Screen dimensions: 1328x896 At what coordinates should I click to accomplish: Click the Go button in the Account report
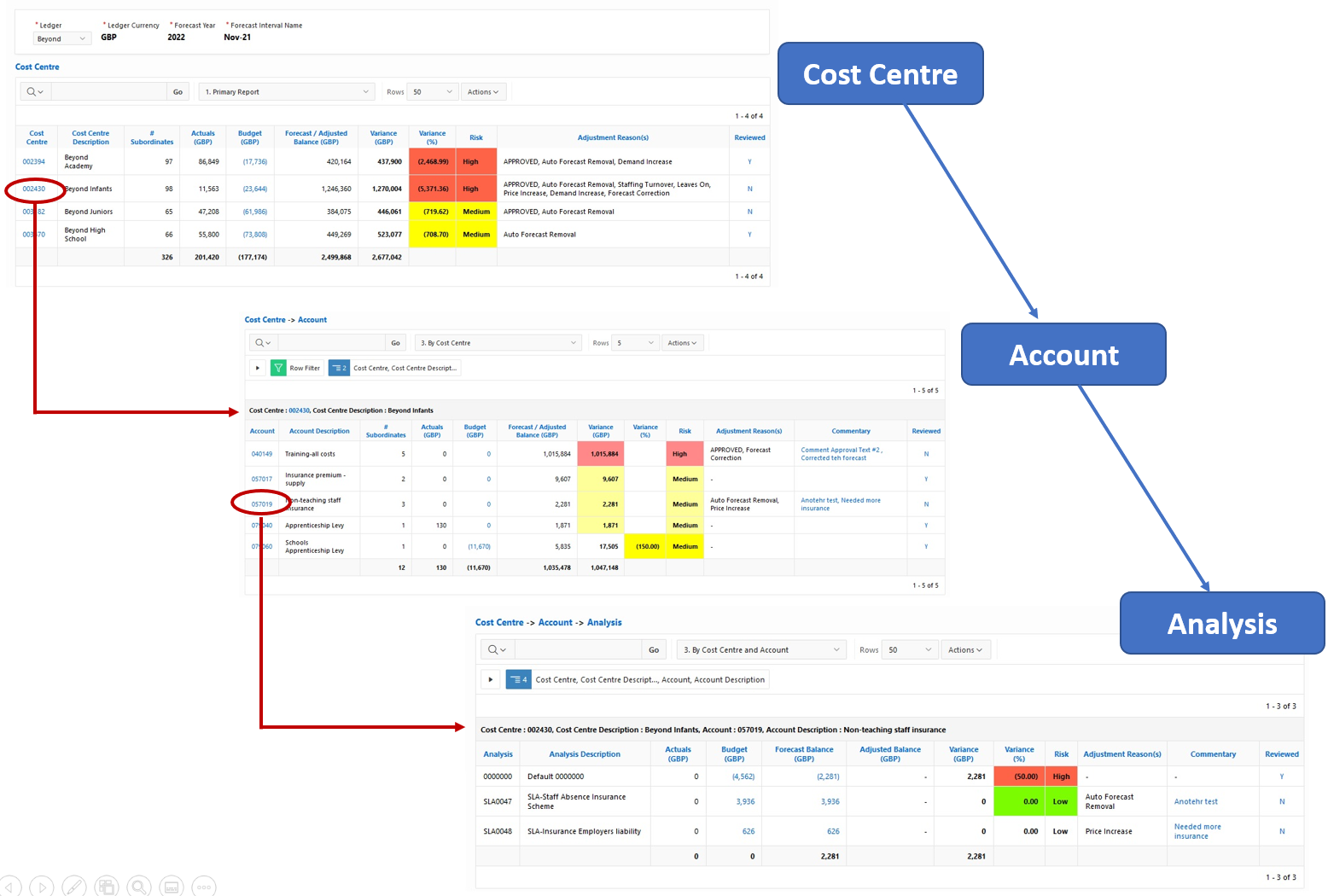[x=395, y=343]
